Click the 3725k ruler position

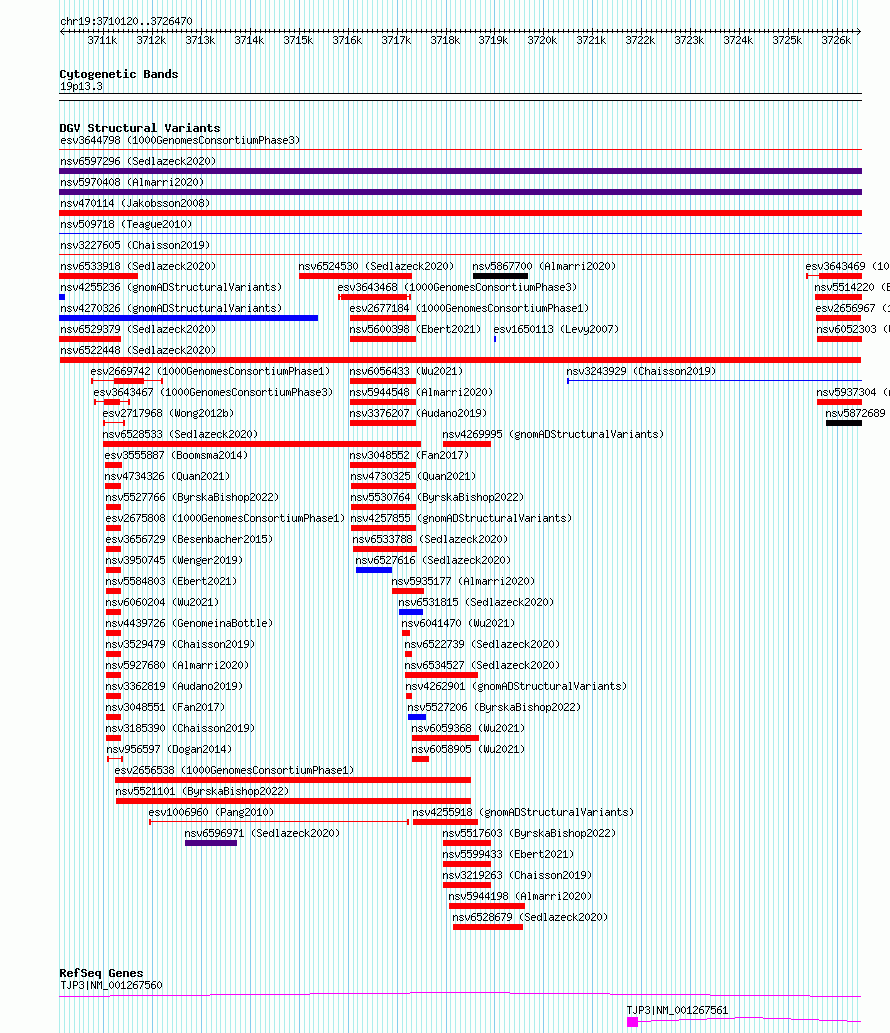787,41
